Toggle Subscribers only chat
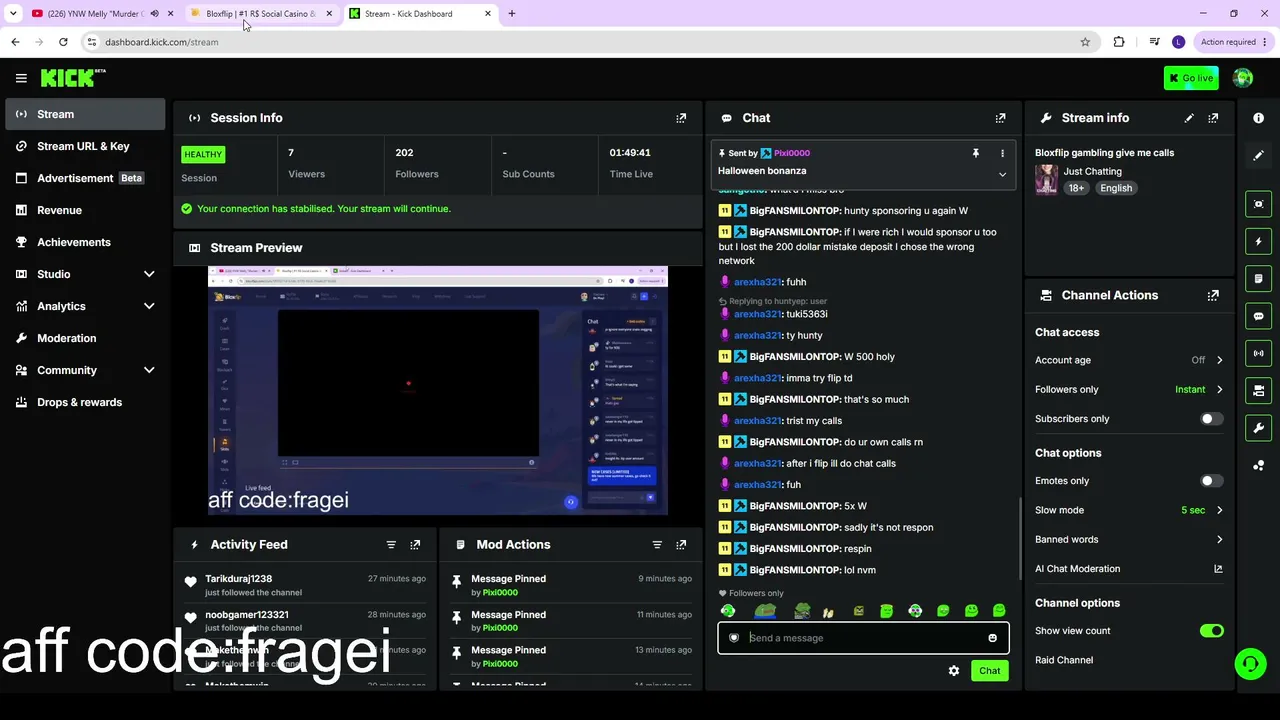Screen dimensions: 1280x720 tap(1211, 419)
